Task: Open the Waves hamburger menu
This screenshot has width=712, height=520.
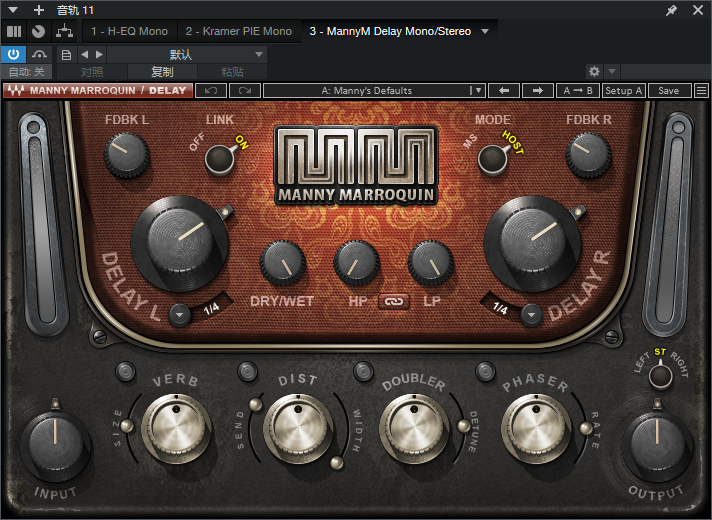Action: 701,90
